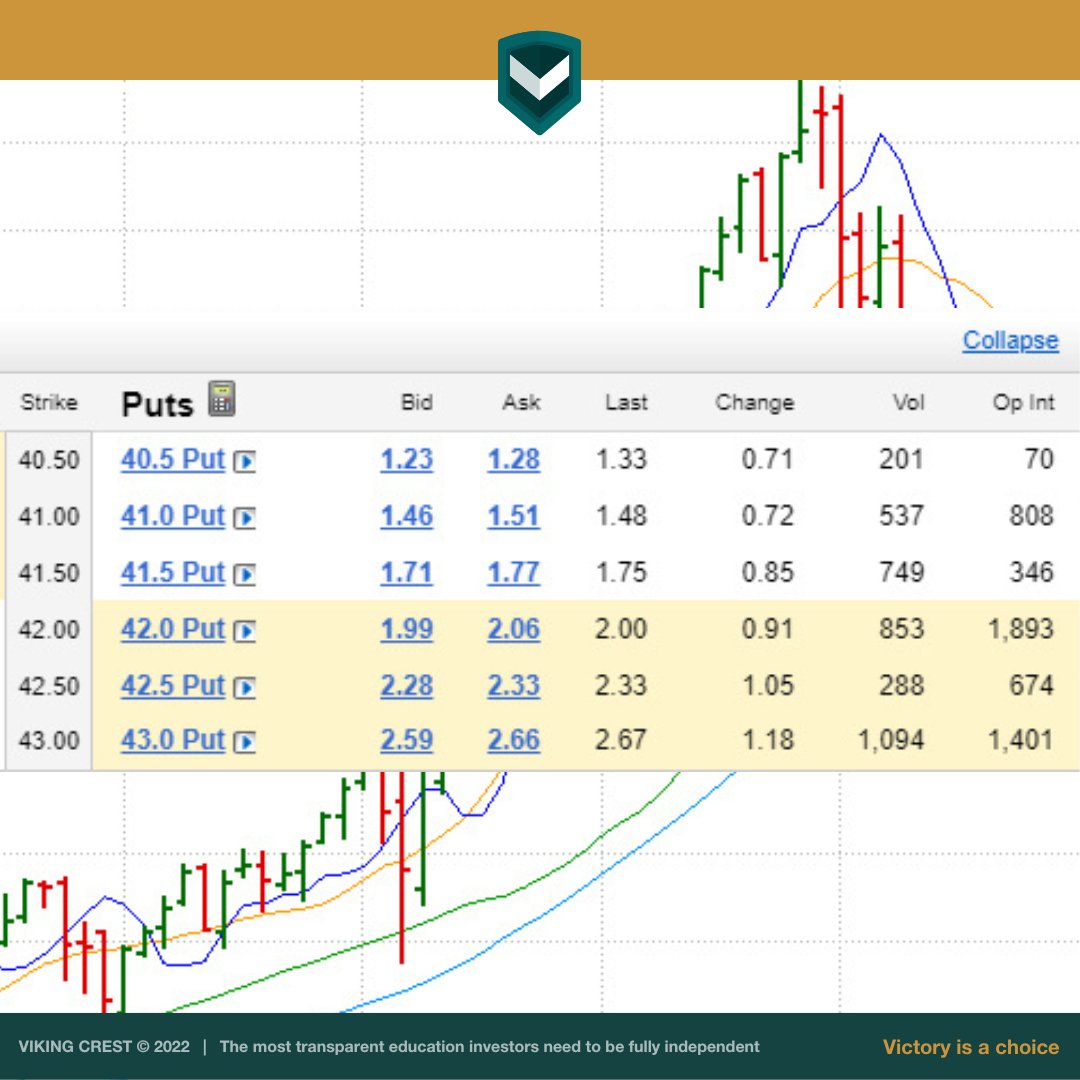Collapse the puts option chain
1080x1080 pixels.
pyautogui.click(x=1010, y=340)
